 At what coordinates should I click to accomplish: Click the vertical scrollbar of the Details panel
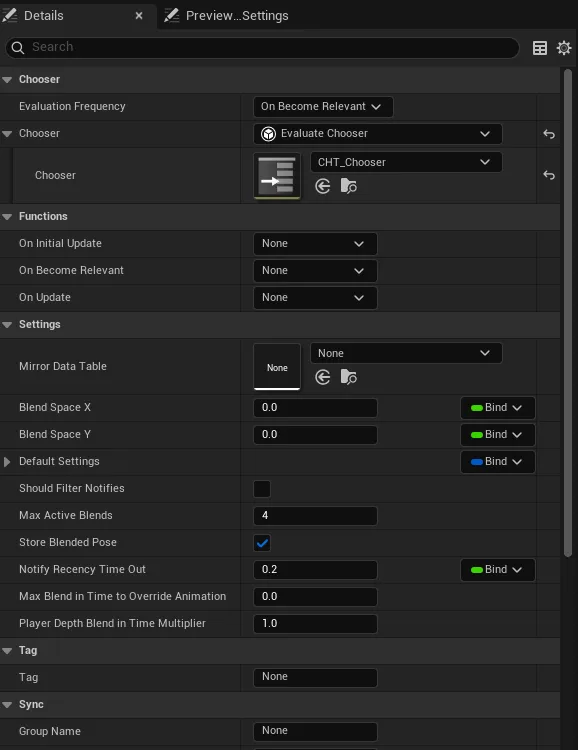coord(568,313)
